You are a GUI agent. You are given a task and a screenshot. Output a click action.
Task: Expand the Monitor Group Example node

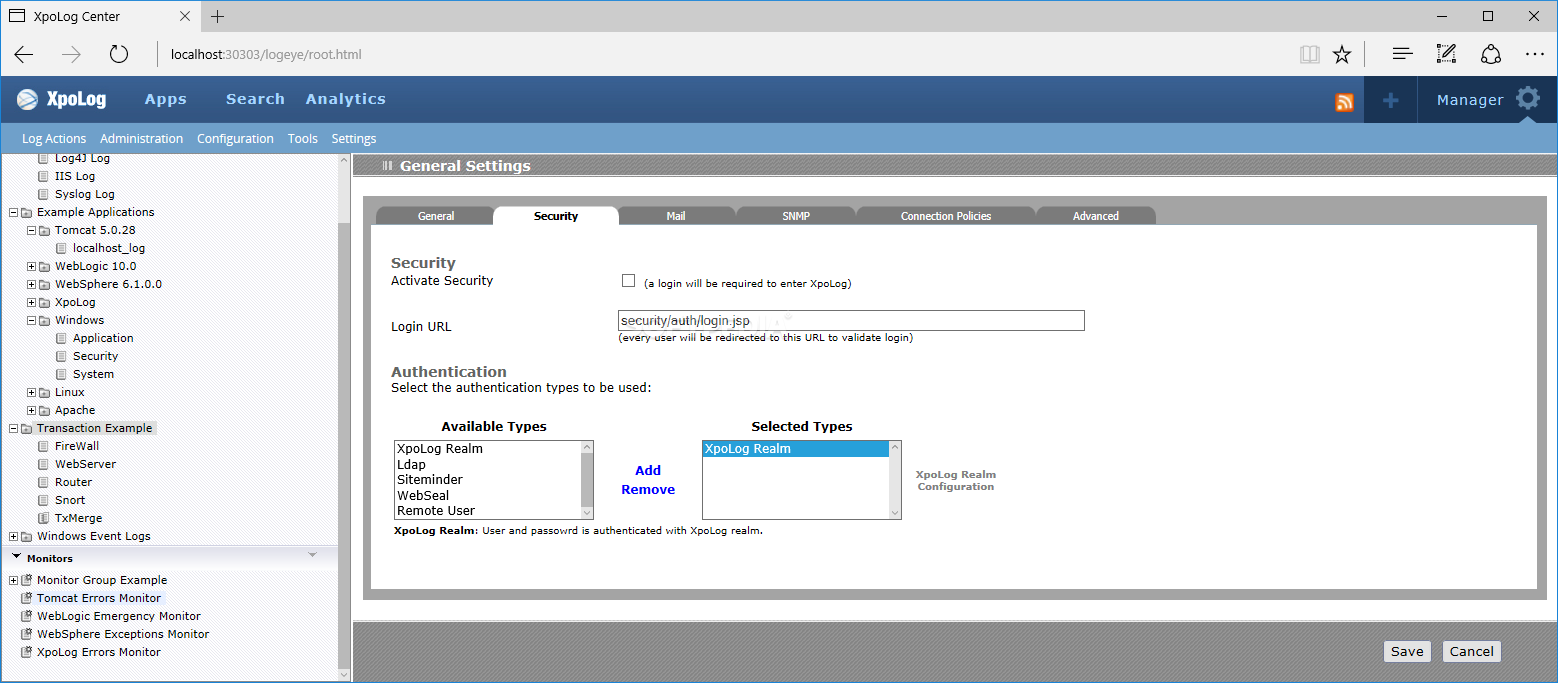[13, 580]
